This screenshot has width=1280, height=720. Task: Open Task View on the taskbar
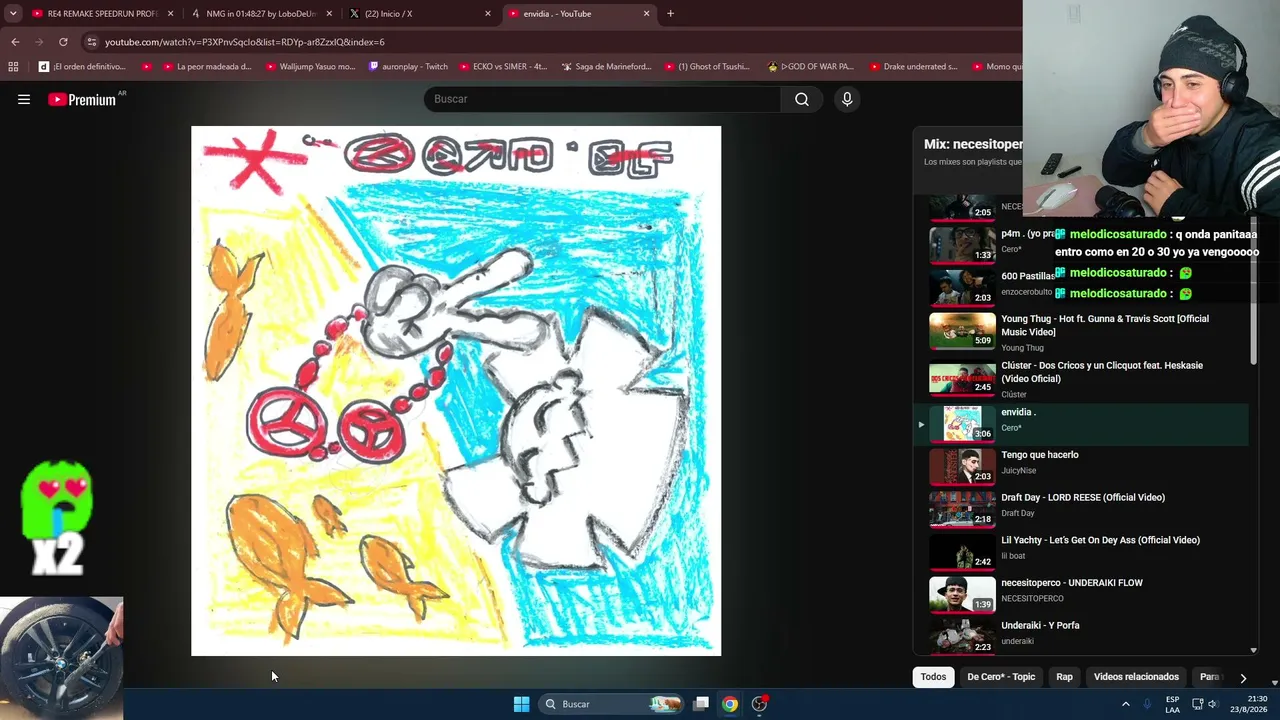point(701,704)
